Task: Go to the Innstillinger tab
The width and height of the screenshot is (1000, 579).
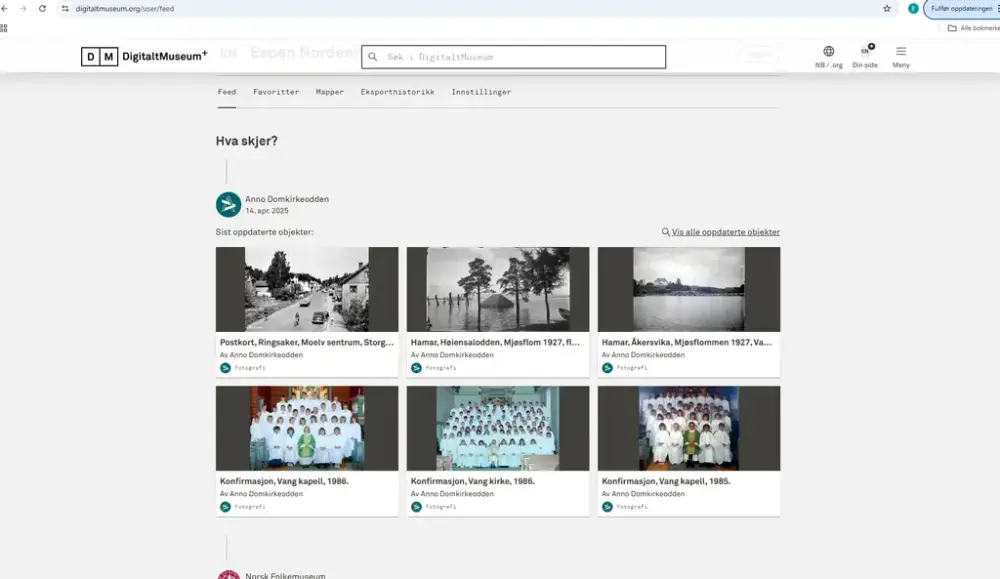Action: 481,92
